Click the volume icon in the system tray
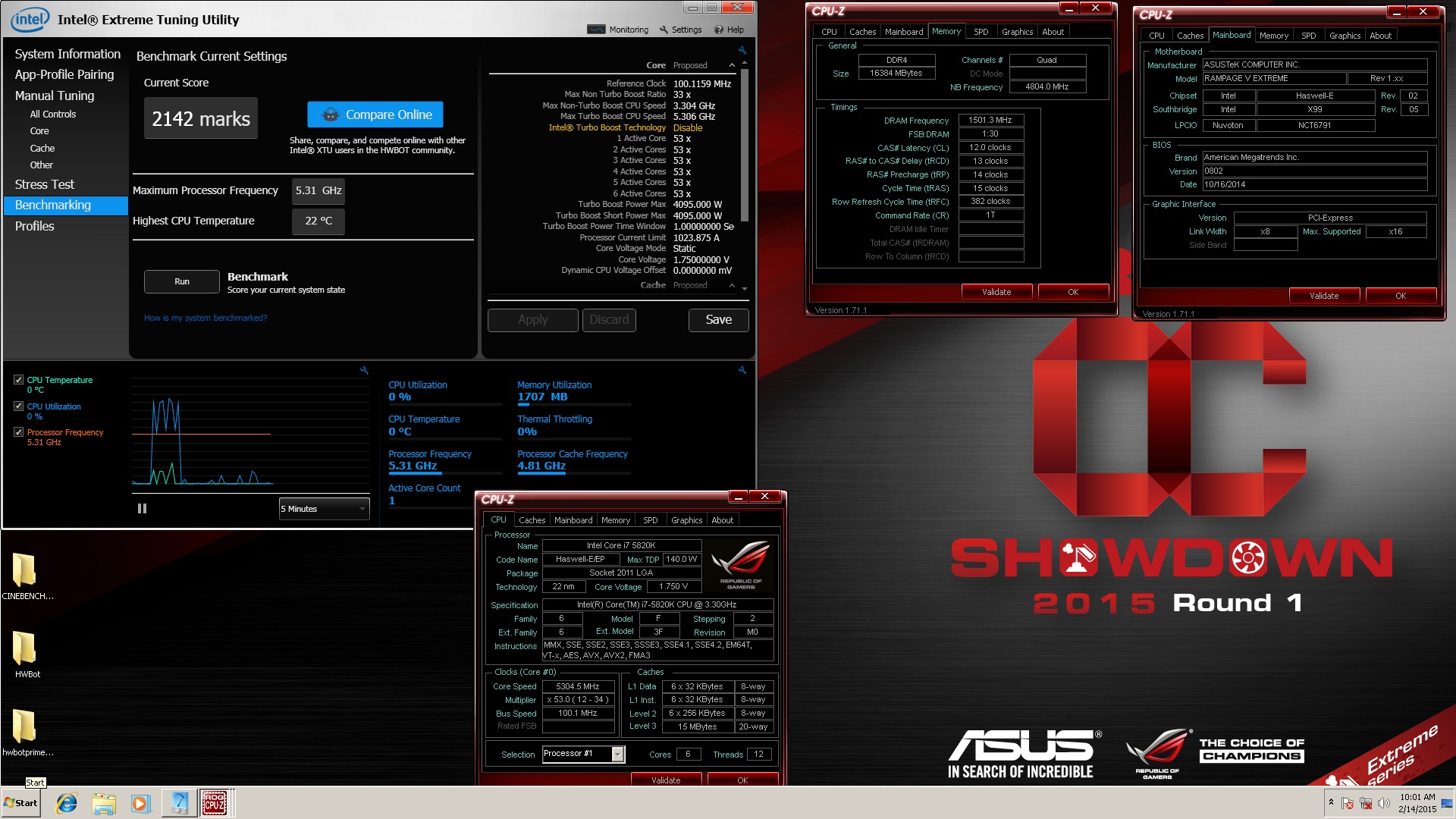This screenshot has width=1456, height=819. 1384,803
